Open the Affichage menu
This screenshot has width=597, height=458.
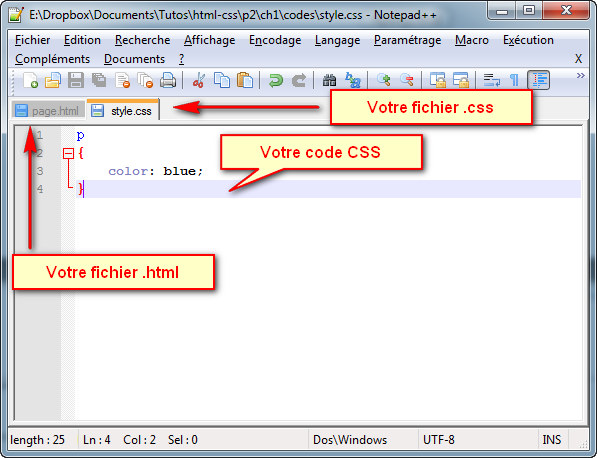point(209,40)
